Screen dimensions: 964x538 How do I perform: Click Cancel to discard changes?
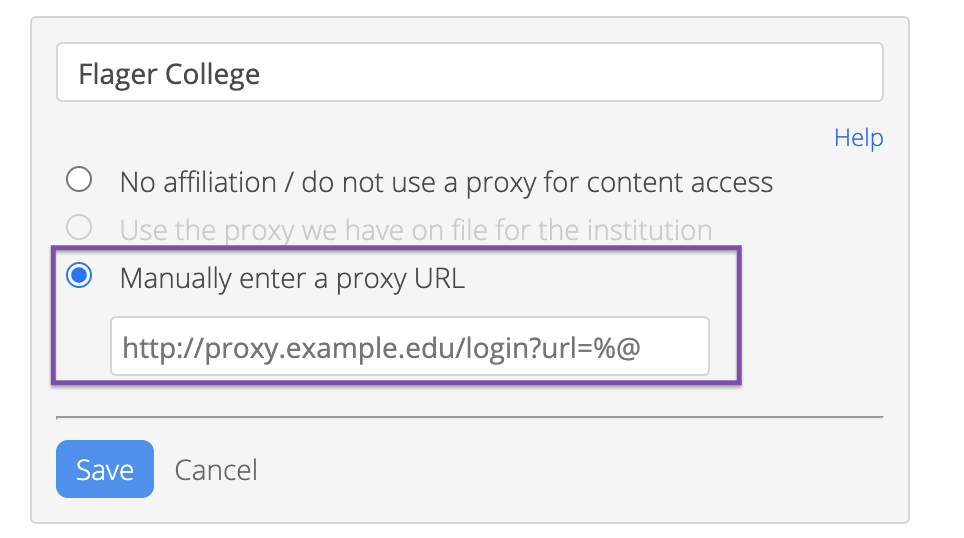(x=216, y=469)
